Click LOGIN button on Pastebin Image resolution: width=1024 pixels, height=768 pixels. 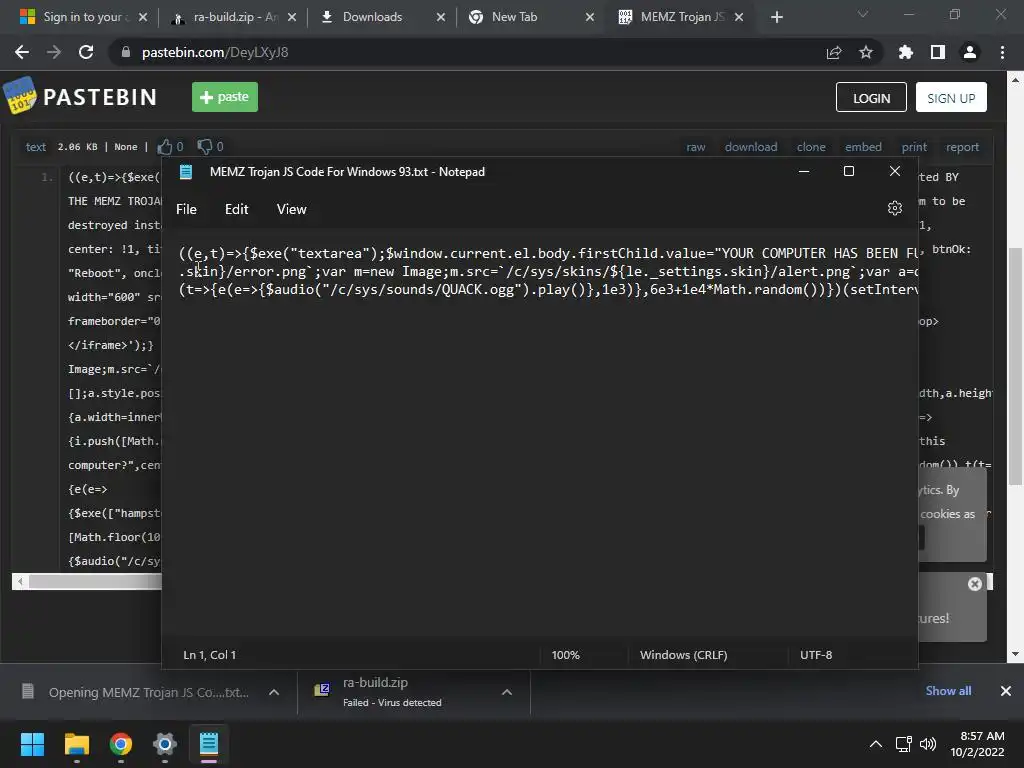tap(871, 97)
